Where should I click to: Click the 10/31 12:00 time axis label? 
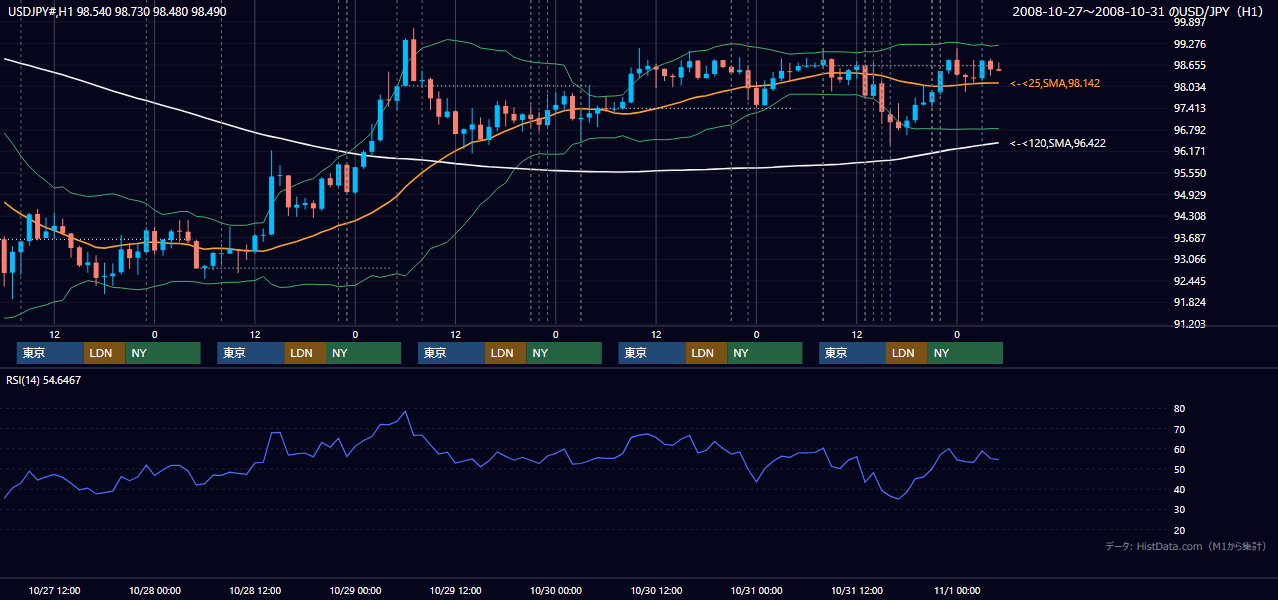click(857, 590)
